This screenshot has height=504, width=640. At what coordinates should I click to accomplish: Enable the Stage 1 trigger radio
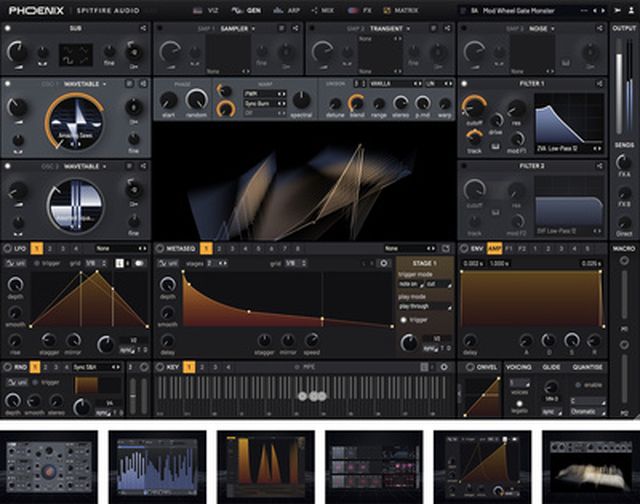pos(404,320)
